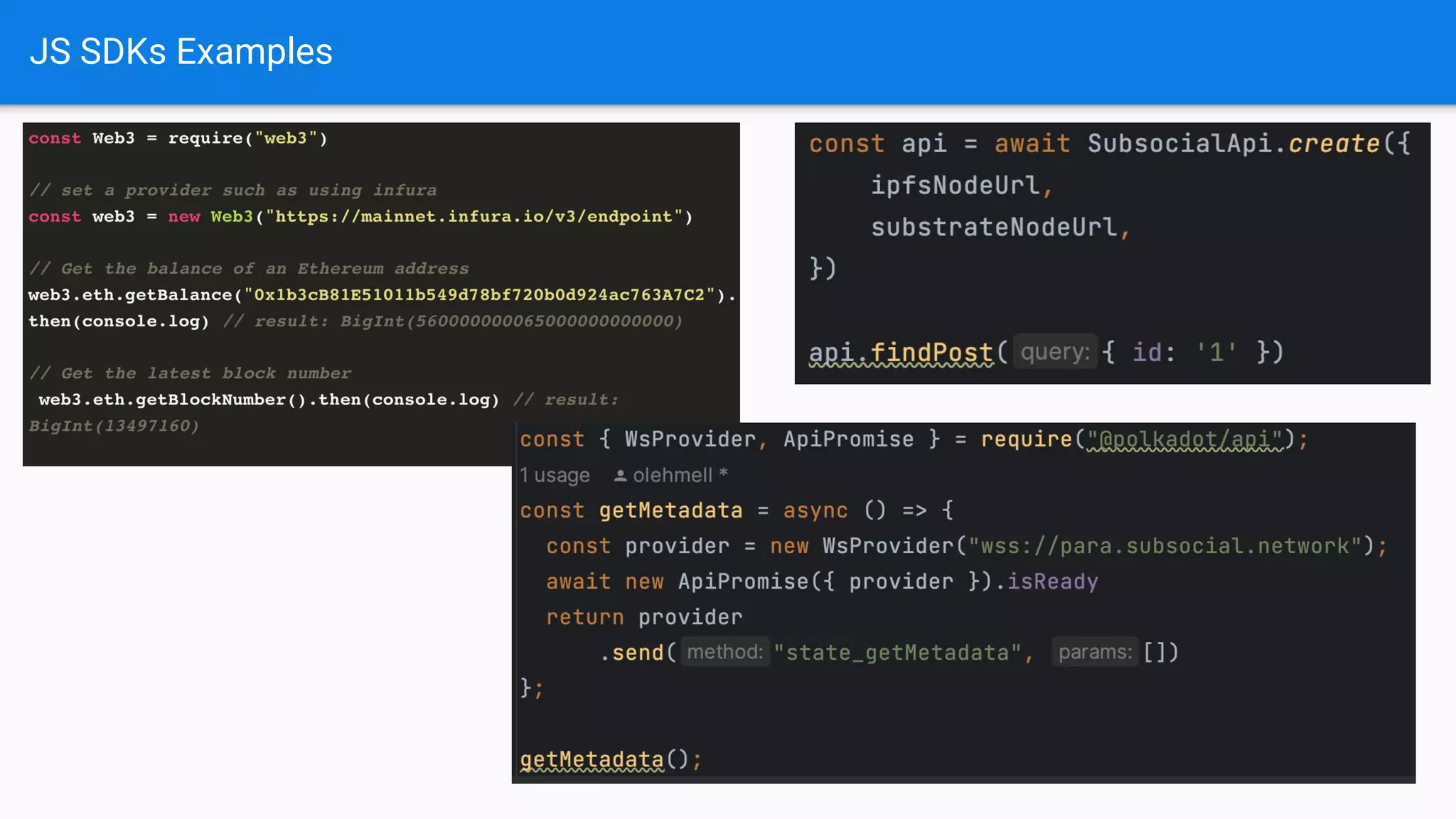
Task: Click the 'JS SDKs Examples' slide title
Action: (181, 51)
